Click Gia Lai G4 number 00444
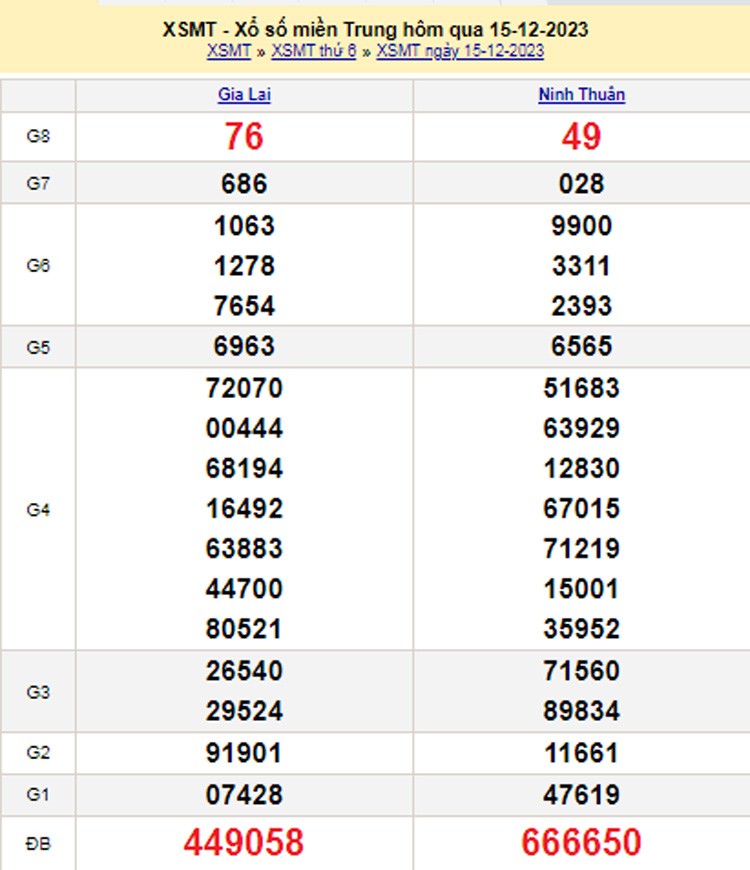This screenshot has width=750, height=870. [244, 429]
